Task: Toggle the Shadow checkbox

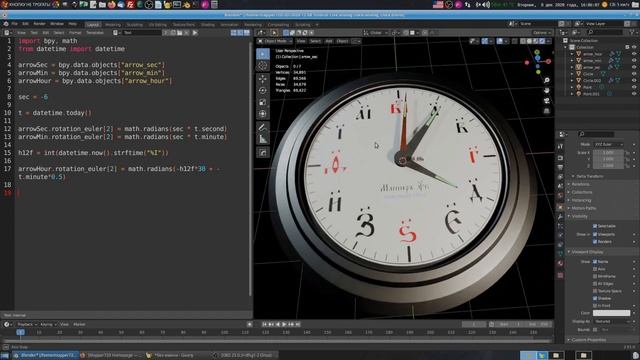Action: pyautogui.click(x=595, y=298)
